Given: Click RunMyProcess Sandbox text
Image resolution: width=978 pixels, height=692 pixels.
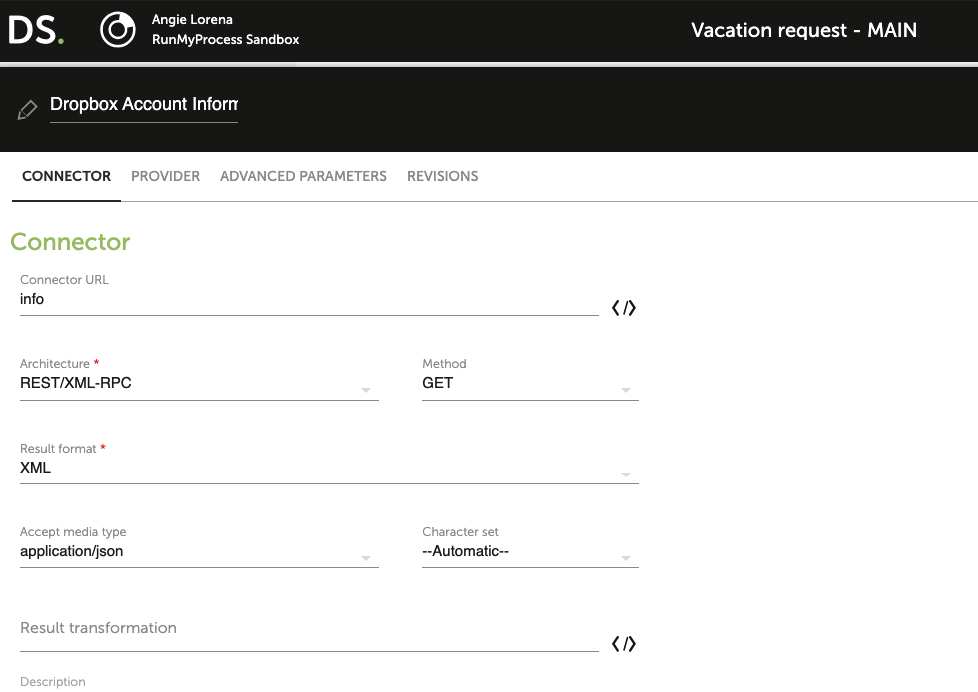Looking at the screenshot, I should [225, 39].
